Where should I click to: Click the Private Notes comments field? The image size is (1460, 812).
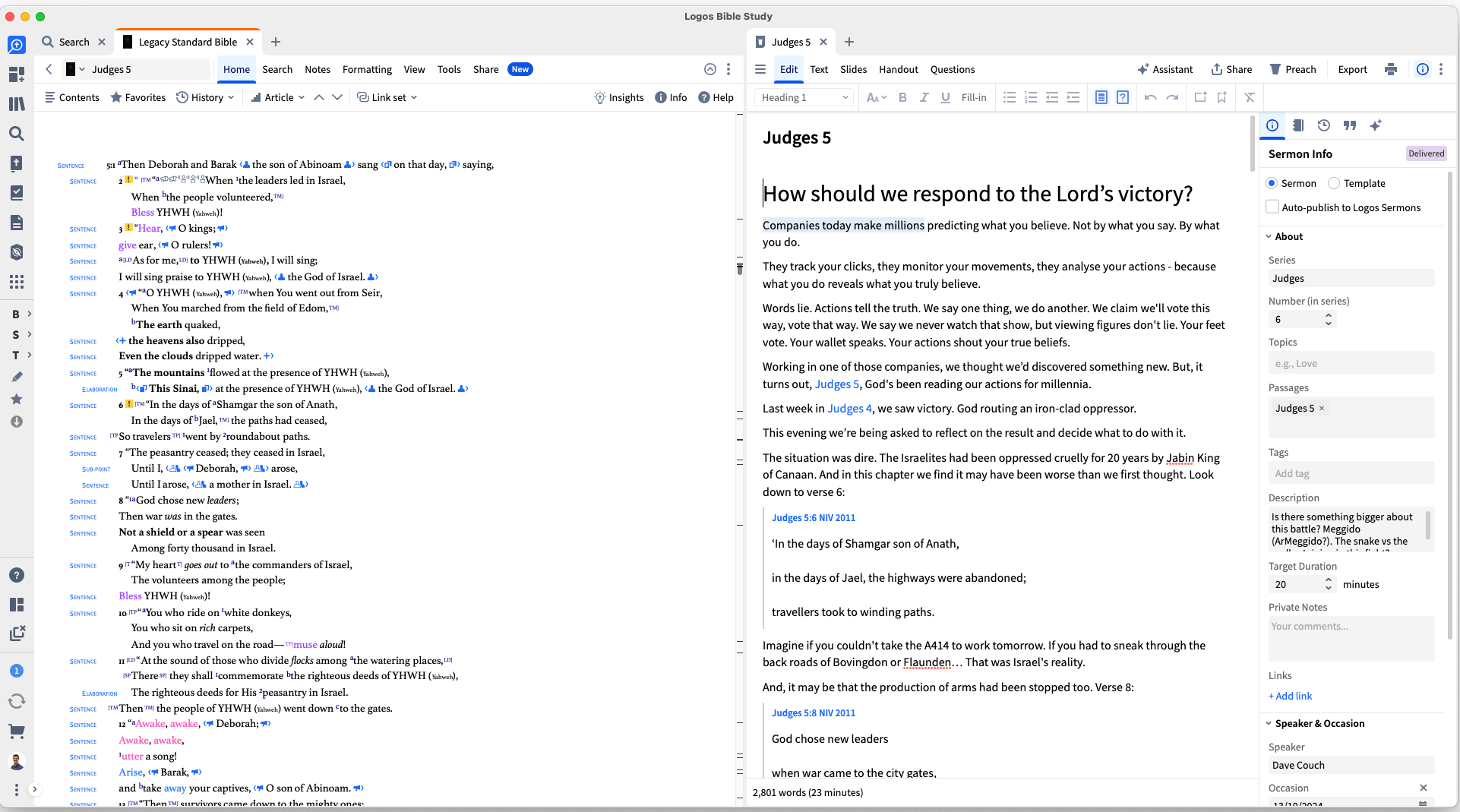(x=1351, y=638)
